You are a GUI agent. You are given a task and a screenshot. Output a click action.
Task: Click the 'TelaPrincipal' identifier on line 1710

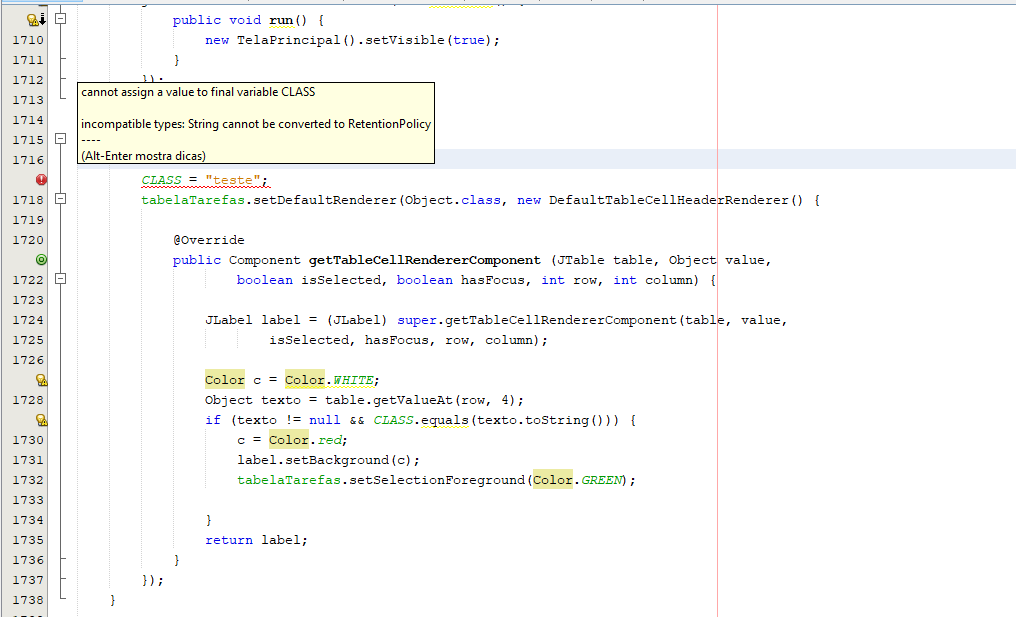click(x=288, y=40)
